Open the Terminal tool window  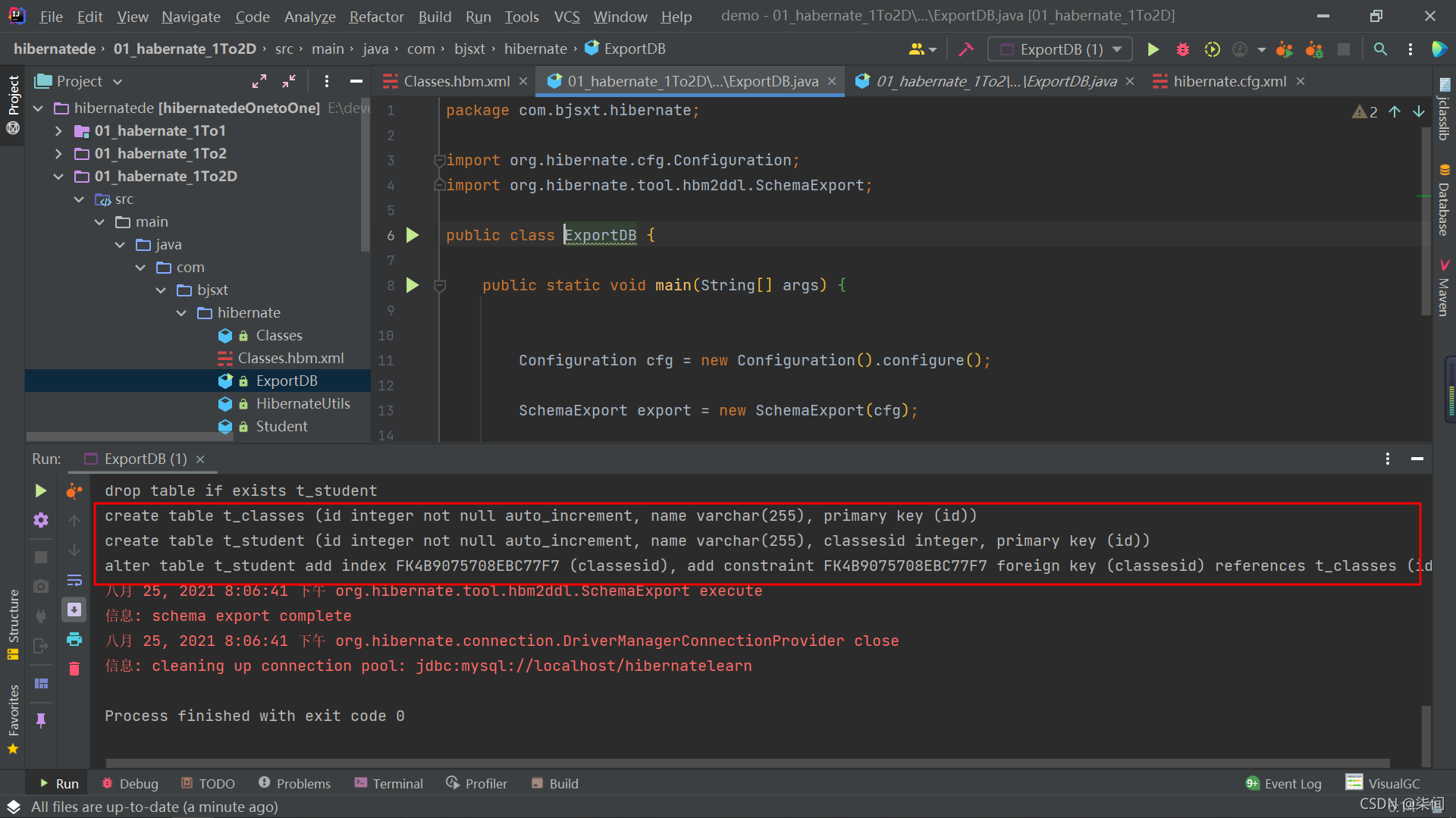point(388,783)
